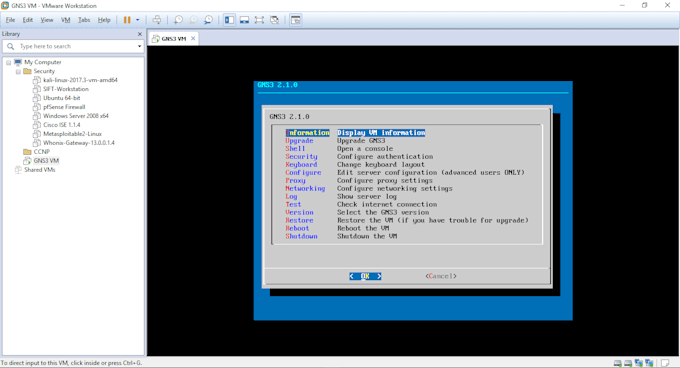The width and height of the screenshot is (680, 368).
Task: Select Windows Server 2008 x64
Action: (x=75, y=116)
